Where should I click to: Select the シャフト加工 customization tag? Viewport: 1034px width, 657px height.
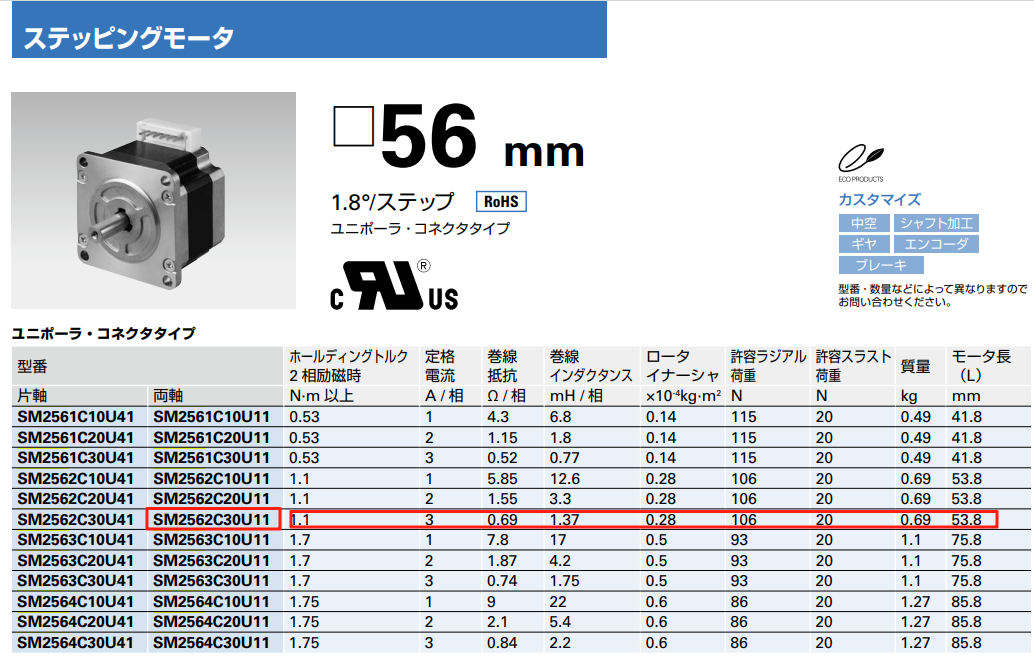935,223
